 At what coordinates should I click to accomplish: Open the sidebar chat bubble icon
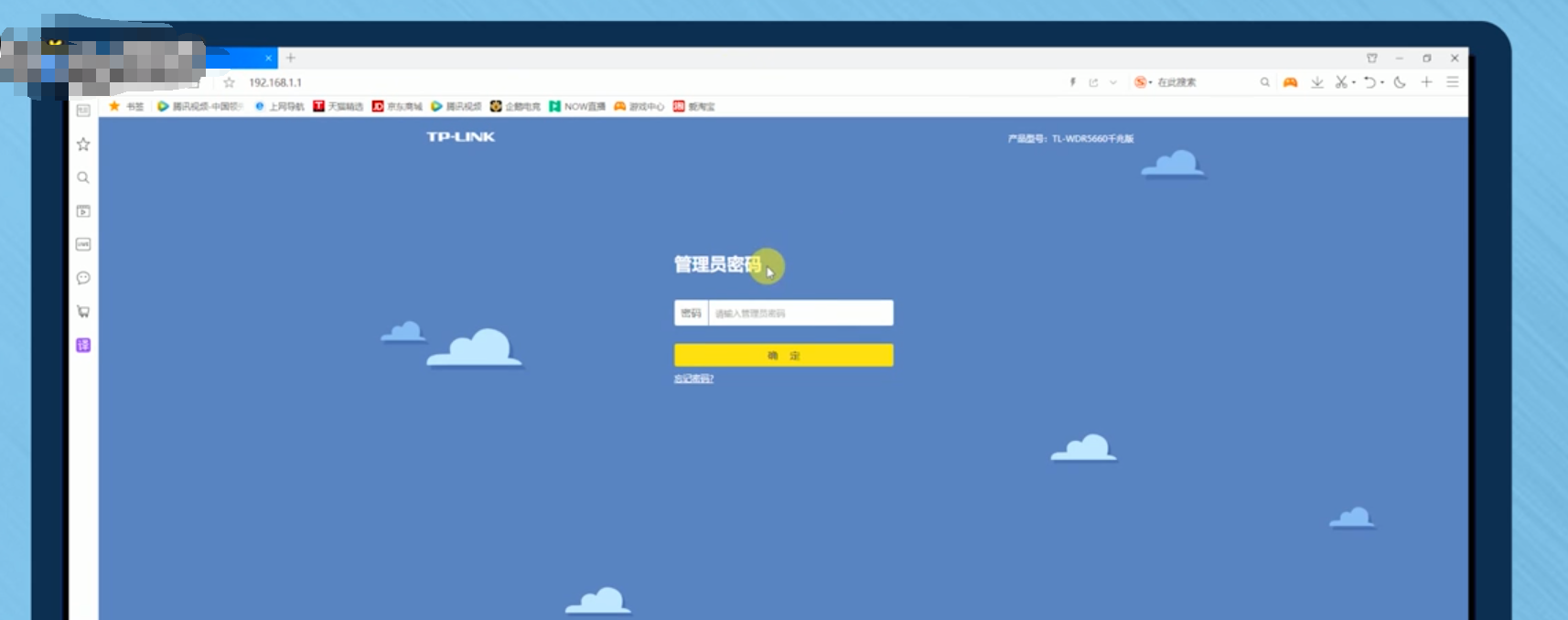[83, 278]
